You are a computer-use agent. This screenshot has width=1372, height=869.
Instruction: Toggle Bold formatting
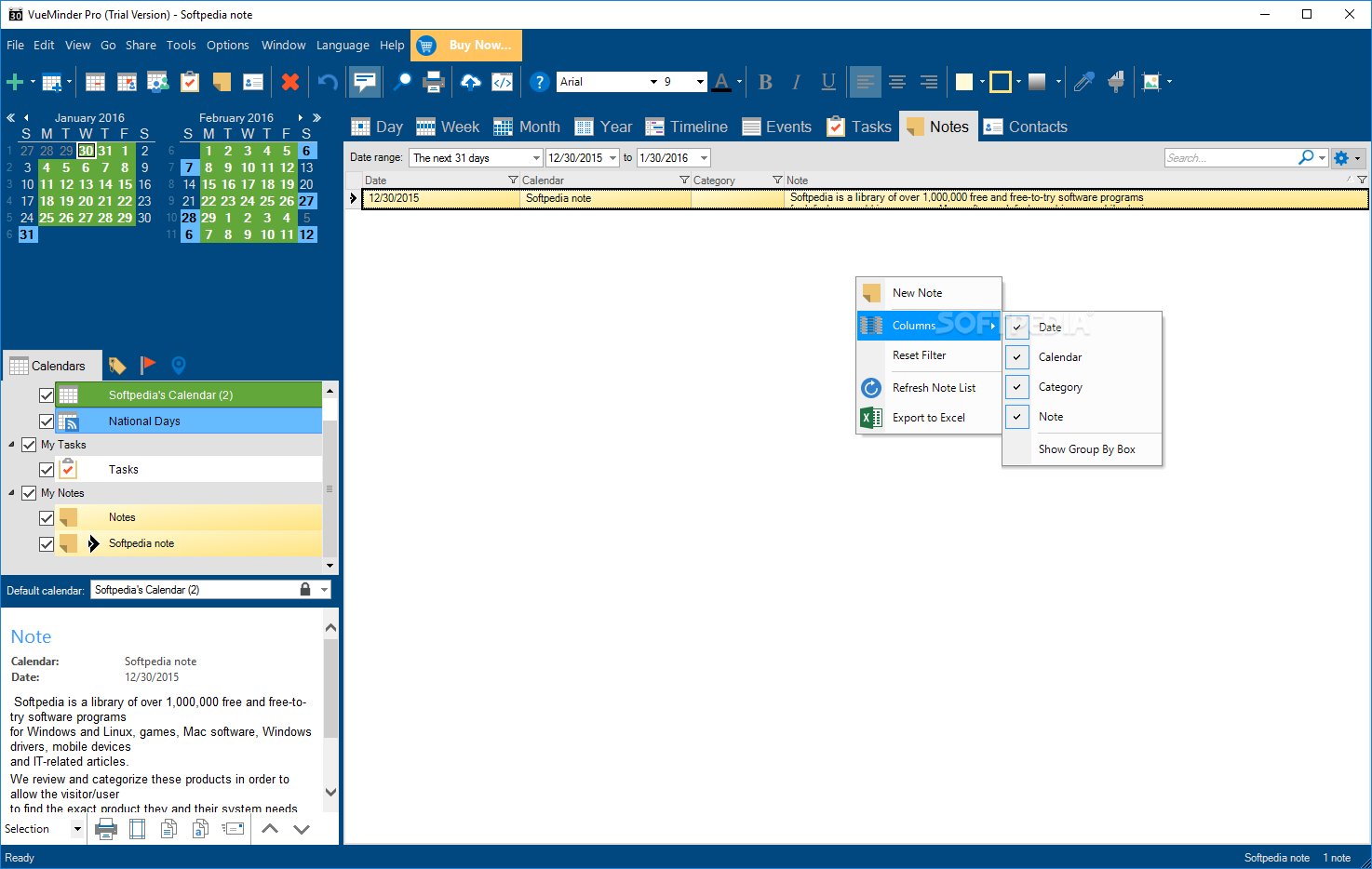(x=765, y=82)
